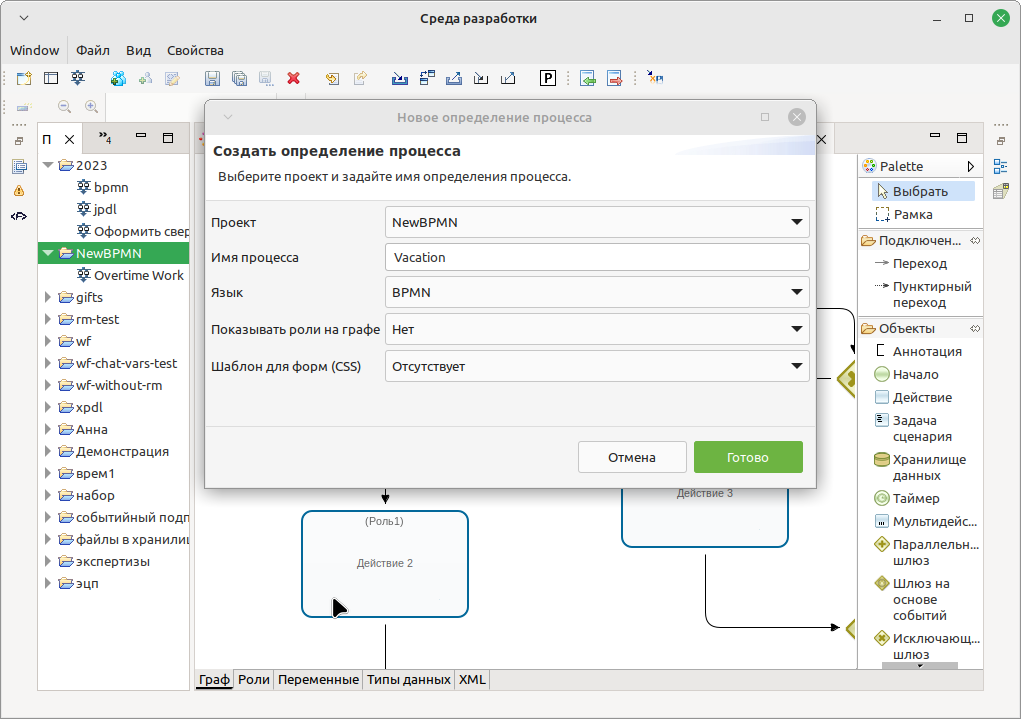Image resolution: width=1021 pixels, height=719 pixels.
Task: Choose the Хранилище данных palette item
Action: [x=921, y=468]
